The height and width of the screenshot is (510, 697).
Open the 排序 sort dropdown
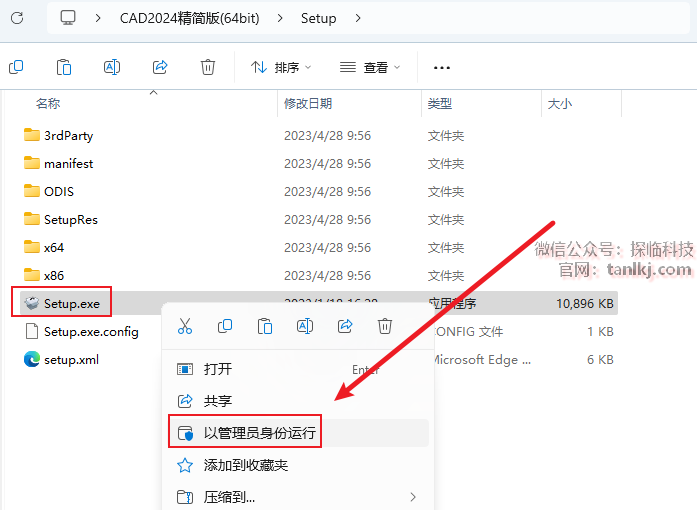pyautogui.click(x=281, y=68)
